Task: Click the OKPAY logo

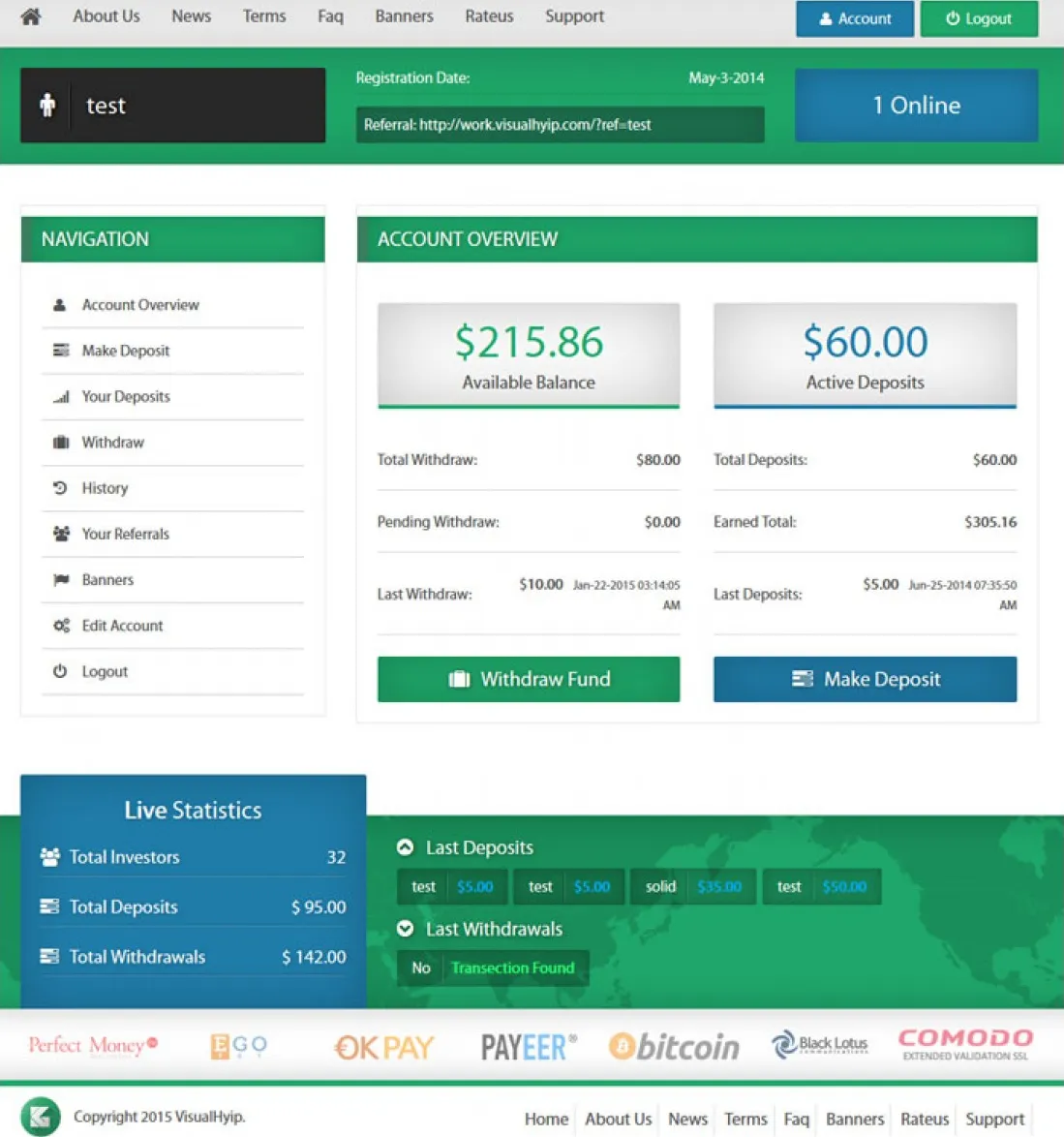Action: click(384, 1047)
